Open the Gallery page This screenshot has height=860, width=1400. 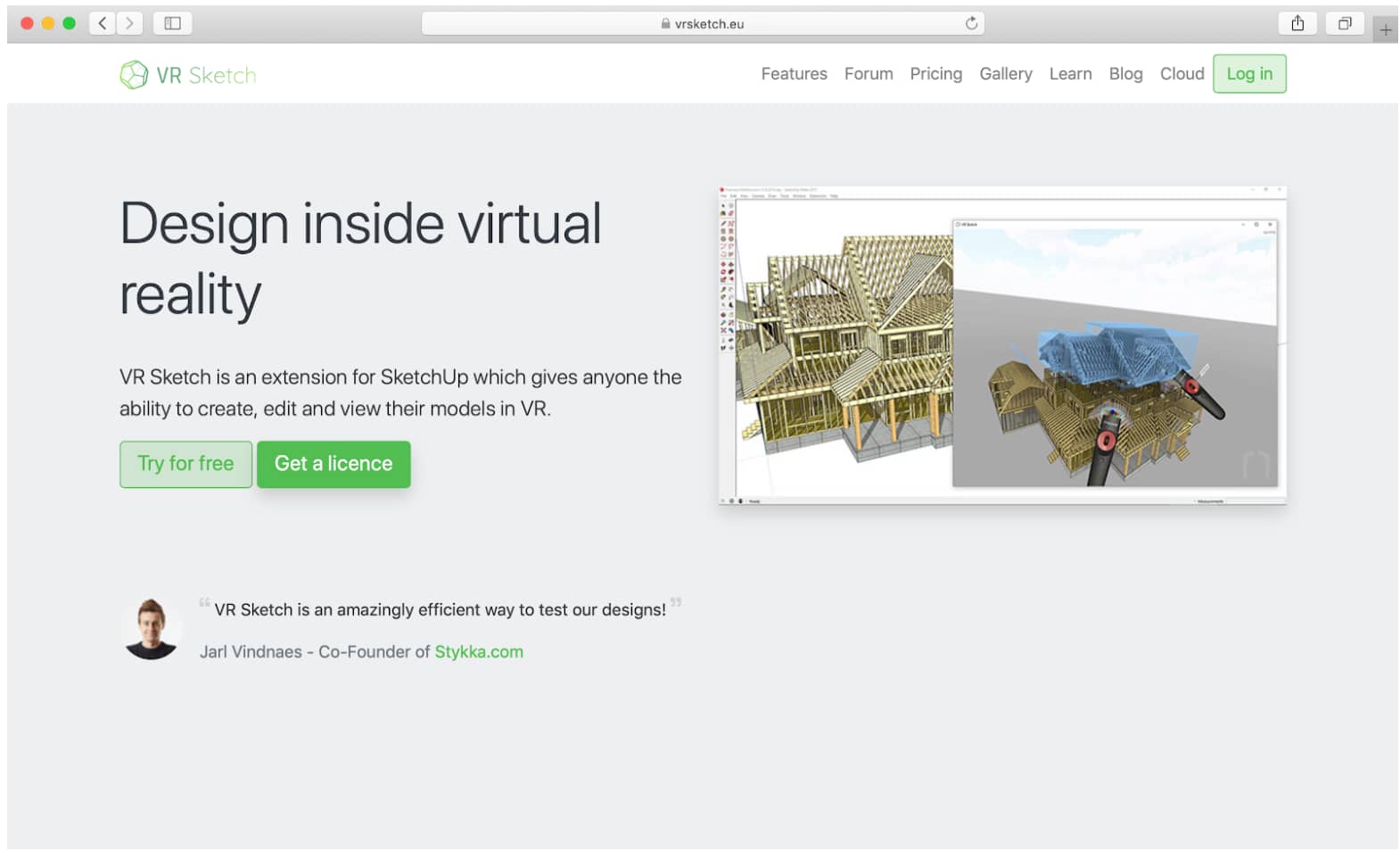click(1006, 74)
